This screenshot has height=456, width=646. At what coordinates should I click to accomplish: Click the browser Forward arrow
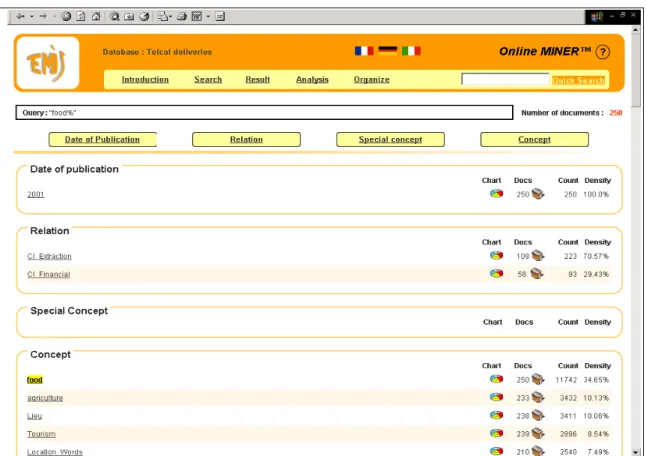43,16
